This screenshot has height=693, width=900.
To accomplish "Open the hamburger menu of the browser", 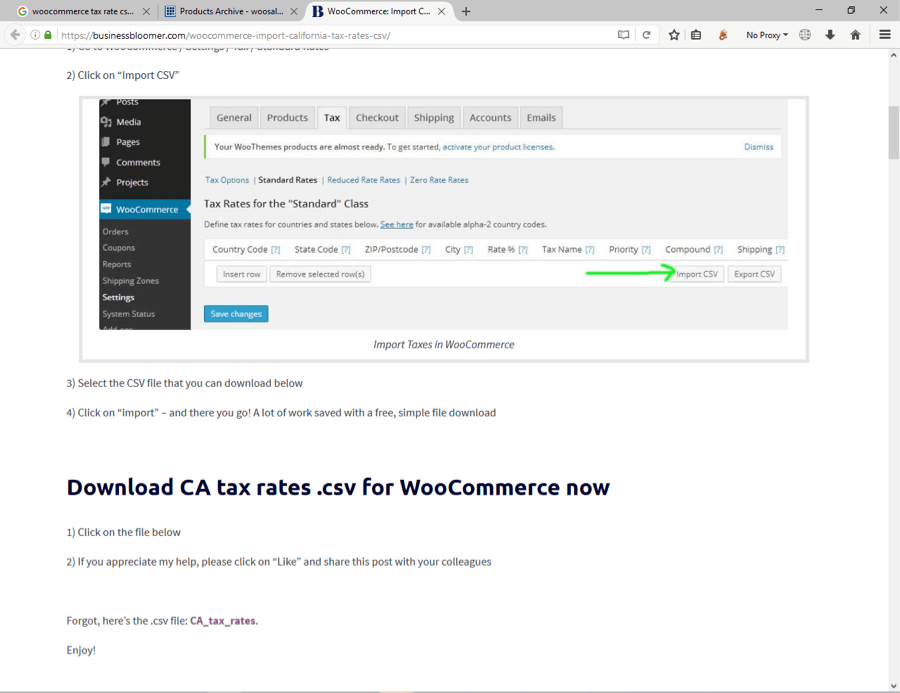I will [885, 35].
